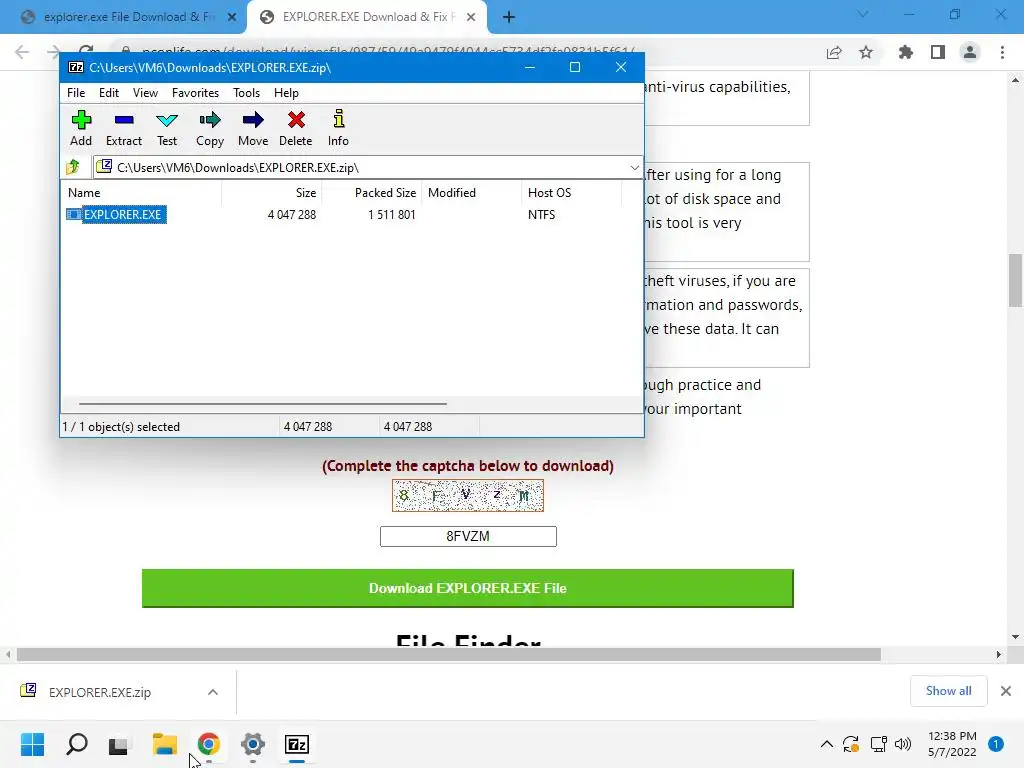Sort by the Size column header

point(271,193)
